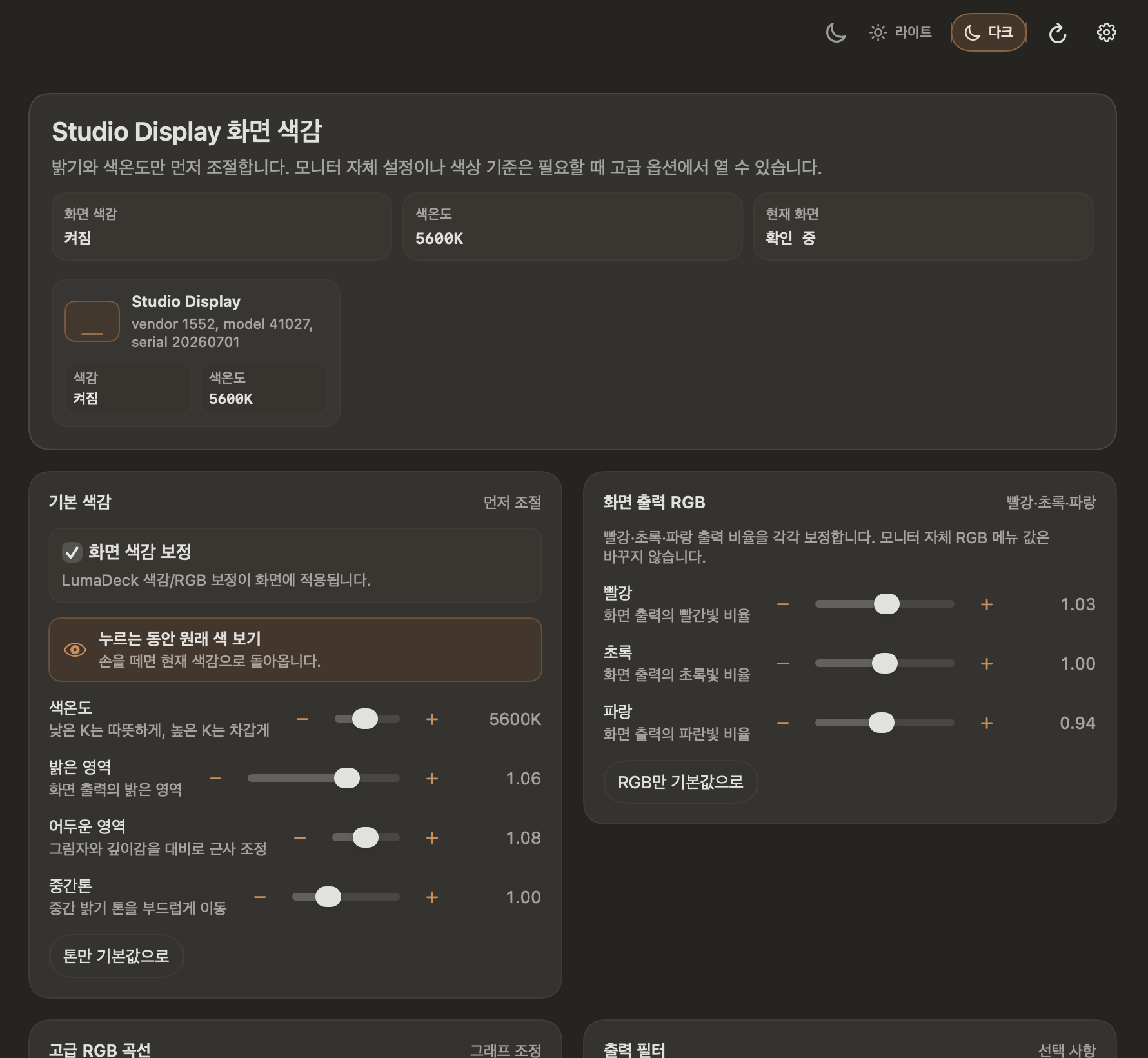1148x1058 pixels.
Task: Click the top 색온도 5600K summary card
Action: [x=573, y=226]
